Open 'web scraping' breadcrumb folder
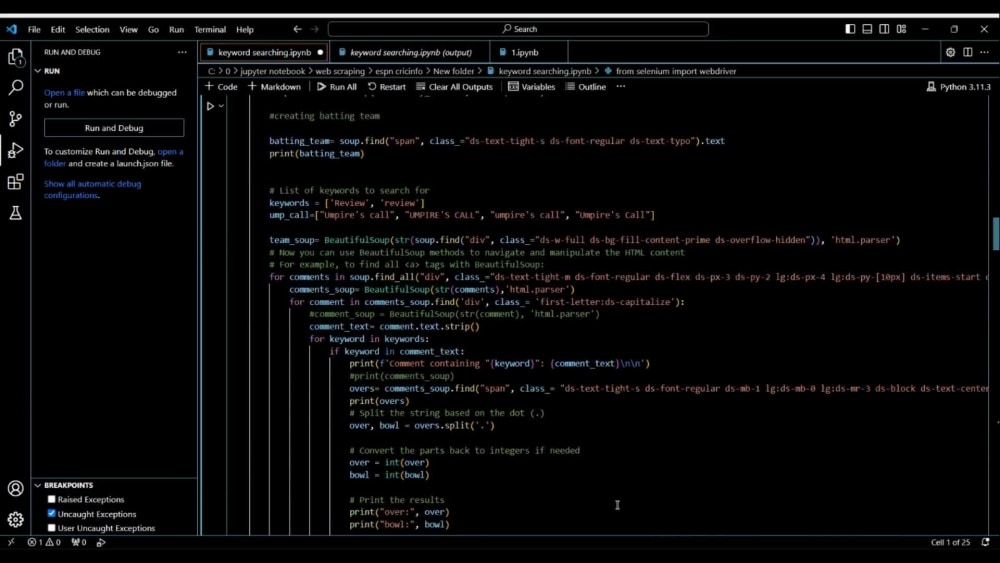The image size is (1000, 563). (340, 71)
